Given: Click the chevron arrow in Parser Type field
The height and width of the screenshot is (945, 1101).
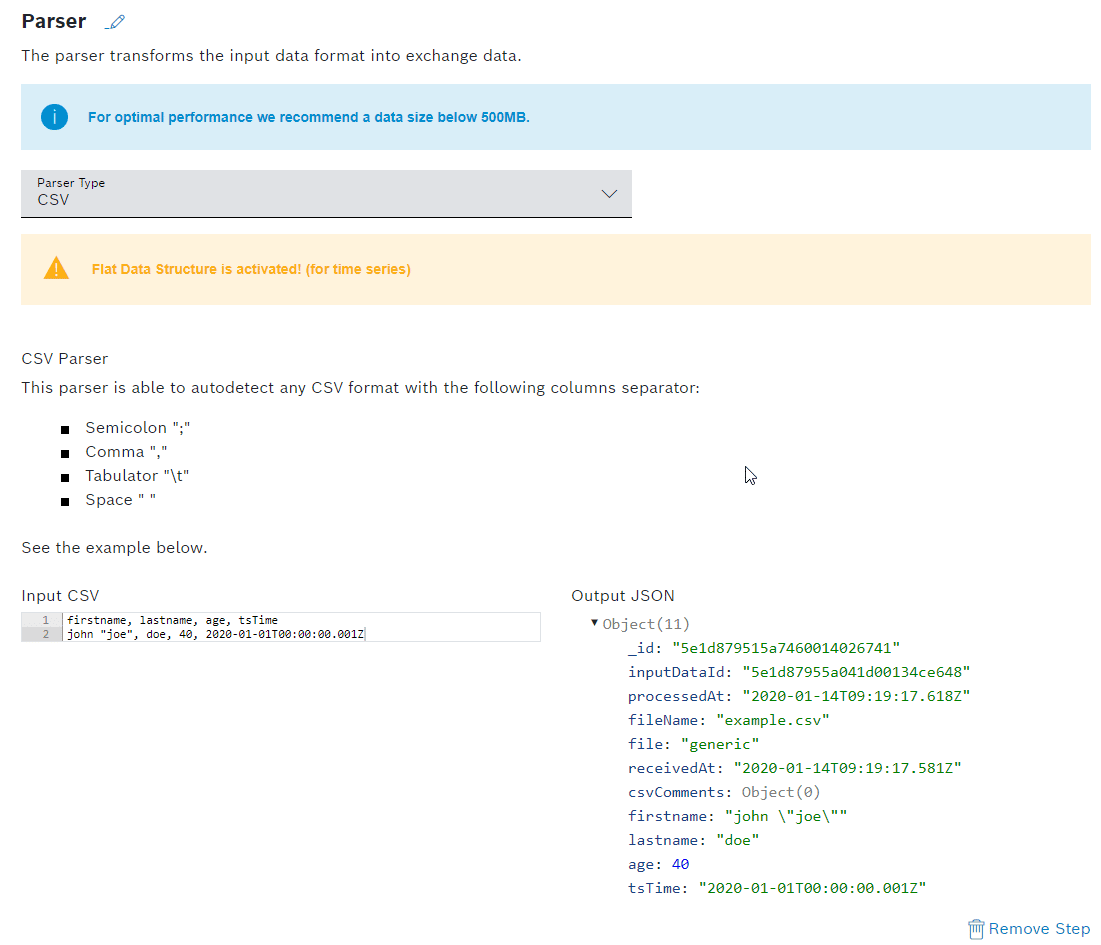Looking at the screenshot, I should pos(609,193).
